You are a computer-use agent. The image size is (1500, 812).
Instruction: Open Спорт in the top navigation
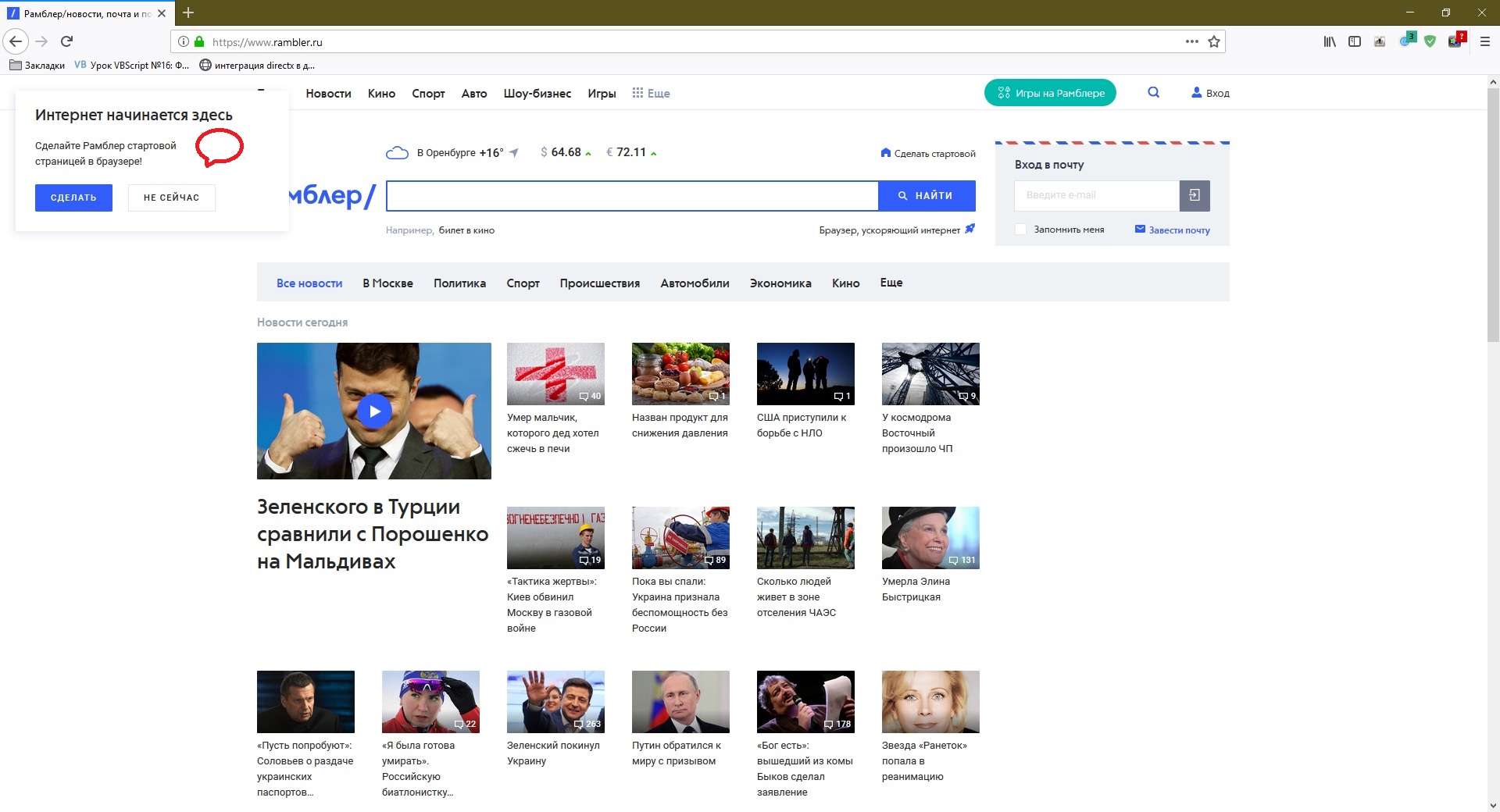coord(428,93)
